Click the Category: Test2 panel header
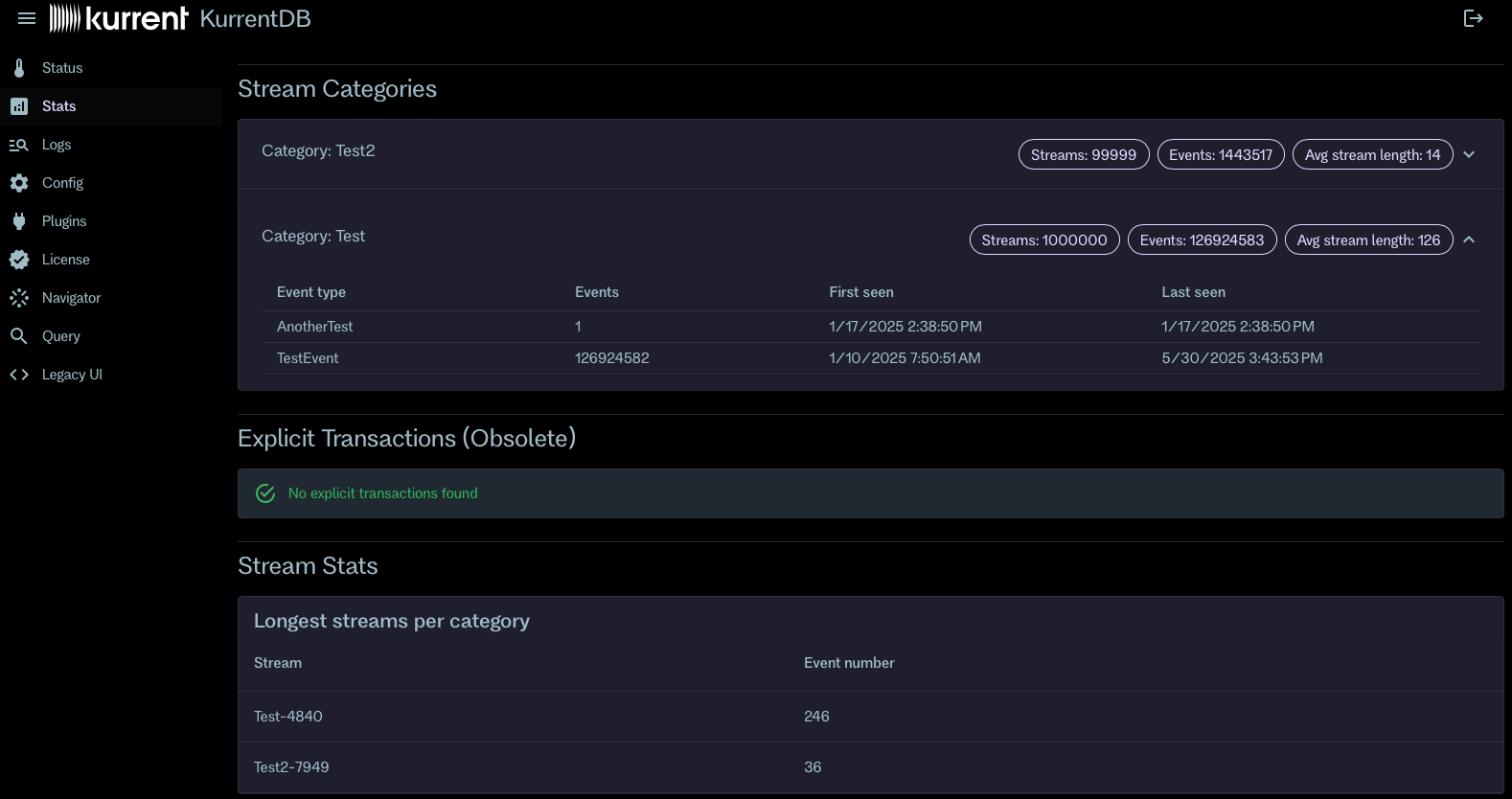This screenshot has width=1512, height=799. tap(575, 153)
